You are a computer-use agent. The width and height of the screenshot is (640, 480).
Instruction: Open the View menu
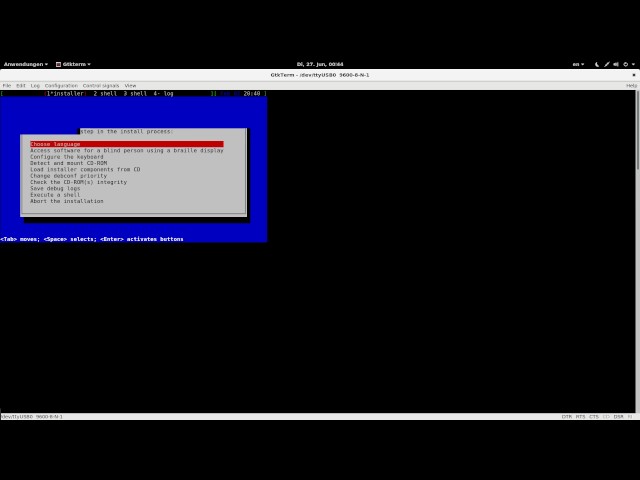click(130, 86)
